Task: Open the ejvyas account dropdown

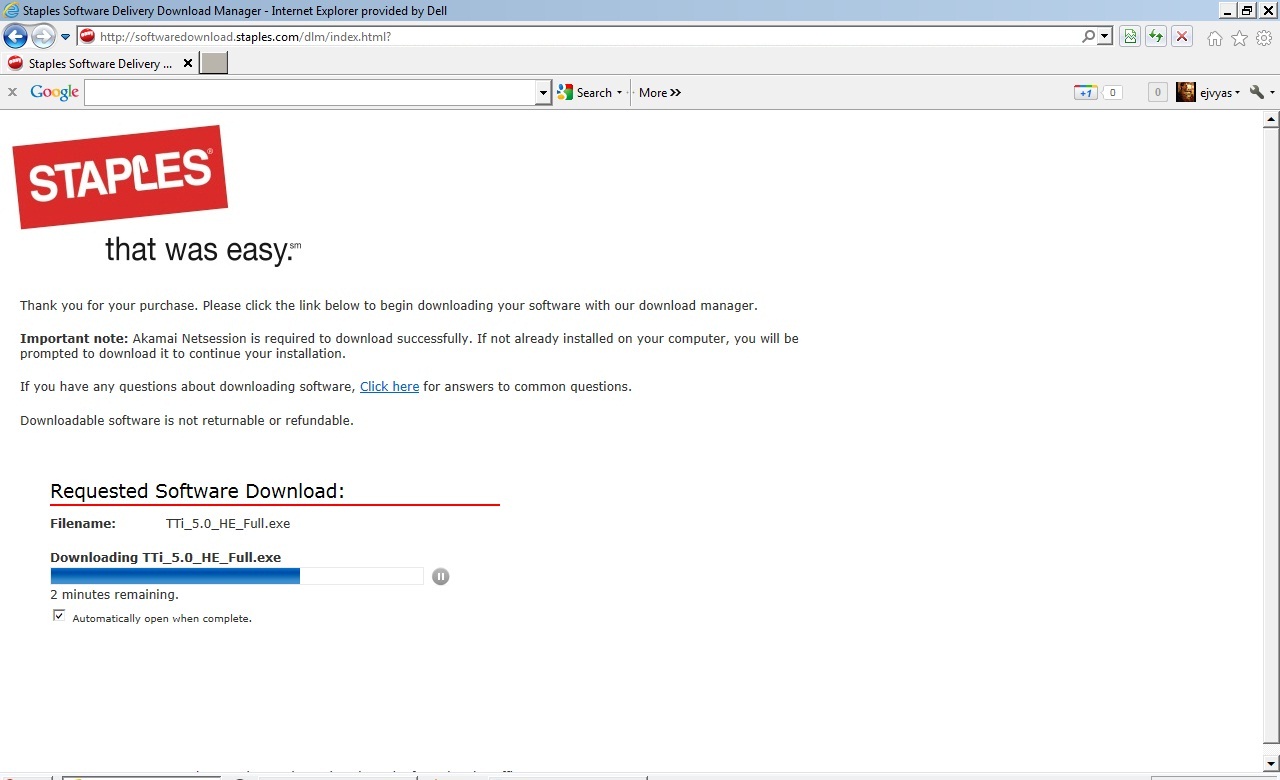Action: (x=1220, y=92)
